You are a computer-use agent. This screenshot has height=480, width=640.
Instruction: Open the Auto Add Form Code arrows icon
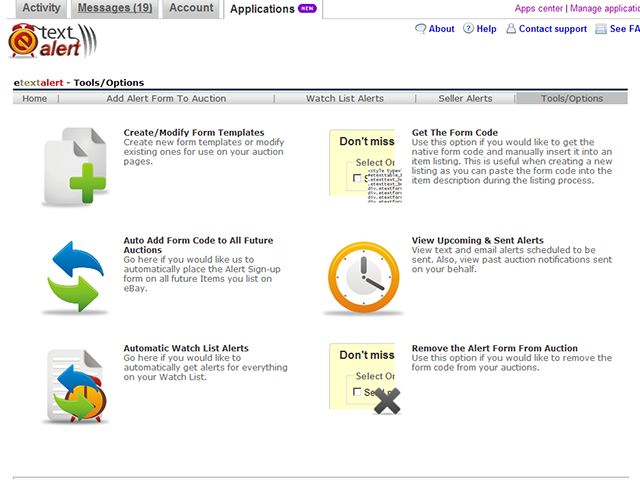click(x=76, y=277)
